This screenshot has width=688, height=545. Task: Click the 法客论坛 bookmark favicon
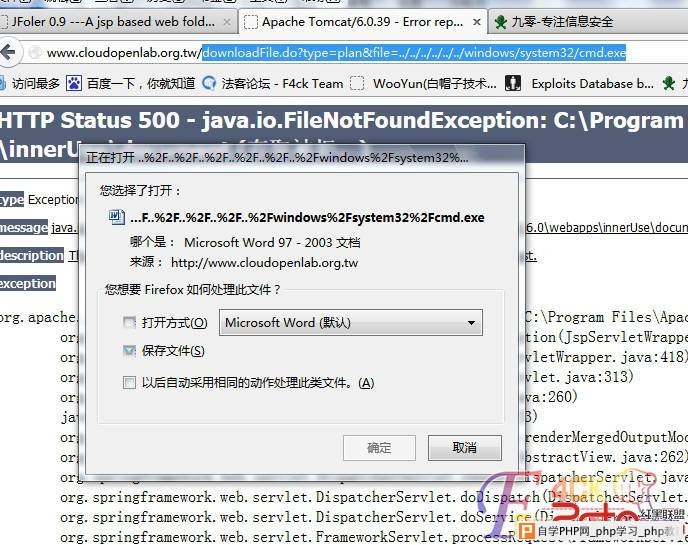(x=209, y=83)
